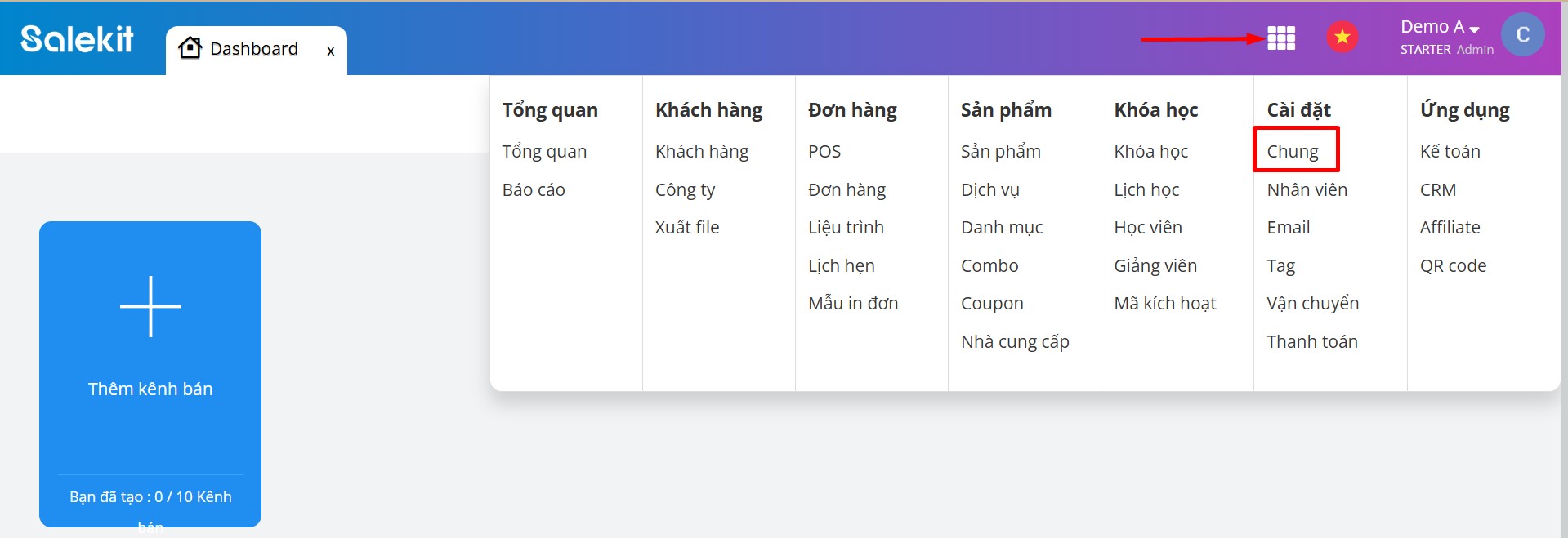Select Mã kích hoạt under Khóa học
The image size is (1568, 538).
click(x=1164, y=304)
